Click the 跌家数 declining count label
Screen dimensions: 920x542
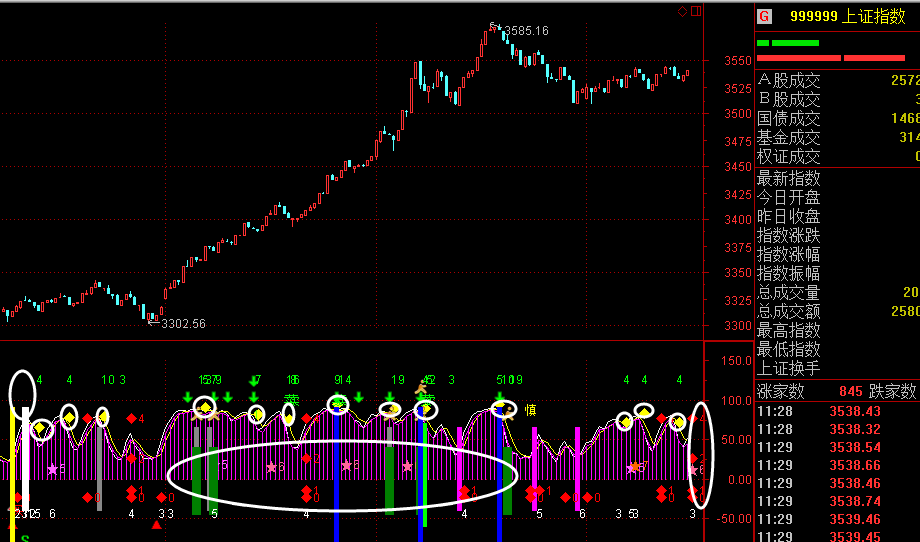click(893, 391)
